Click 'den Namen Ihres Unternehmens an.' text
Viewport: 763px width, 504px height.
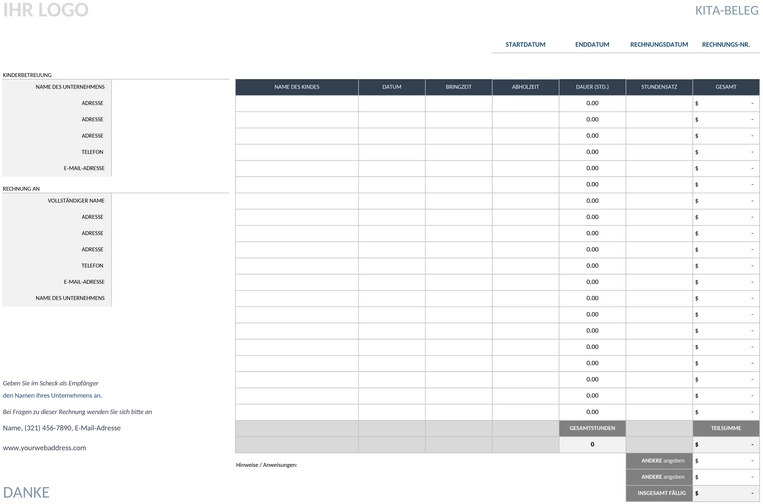point(52,396)
